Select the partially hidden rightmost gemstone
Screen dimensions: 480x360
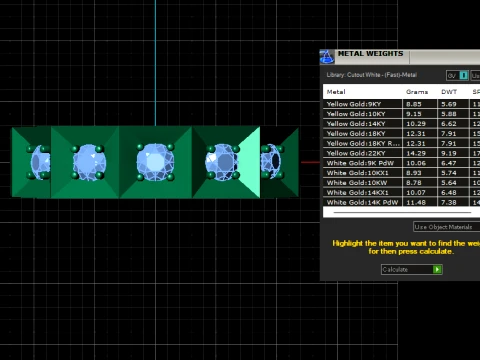click(271, 161)
